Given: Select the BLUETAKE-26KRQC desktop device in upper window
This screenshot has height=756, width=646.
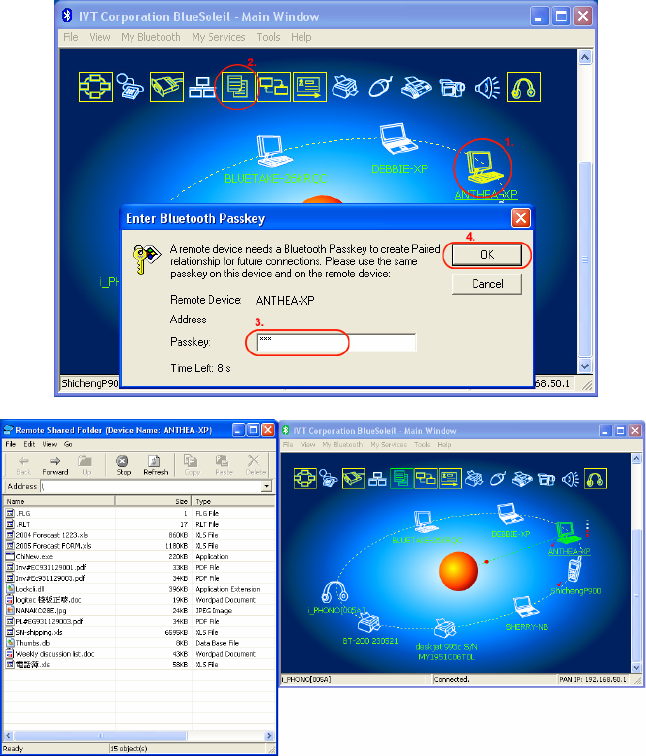Looking at the screenshot, I should [x=273, y=151].
